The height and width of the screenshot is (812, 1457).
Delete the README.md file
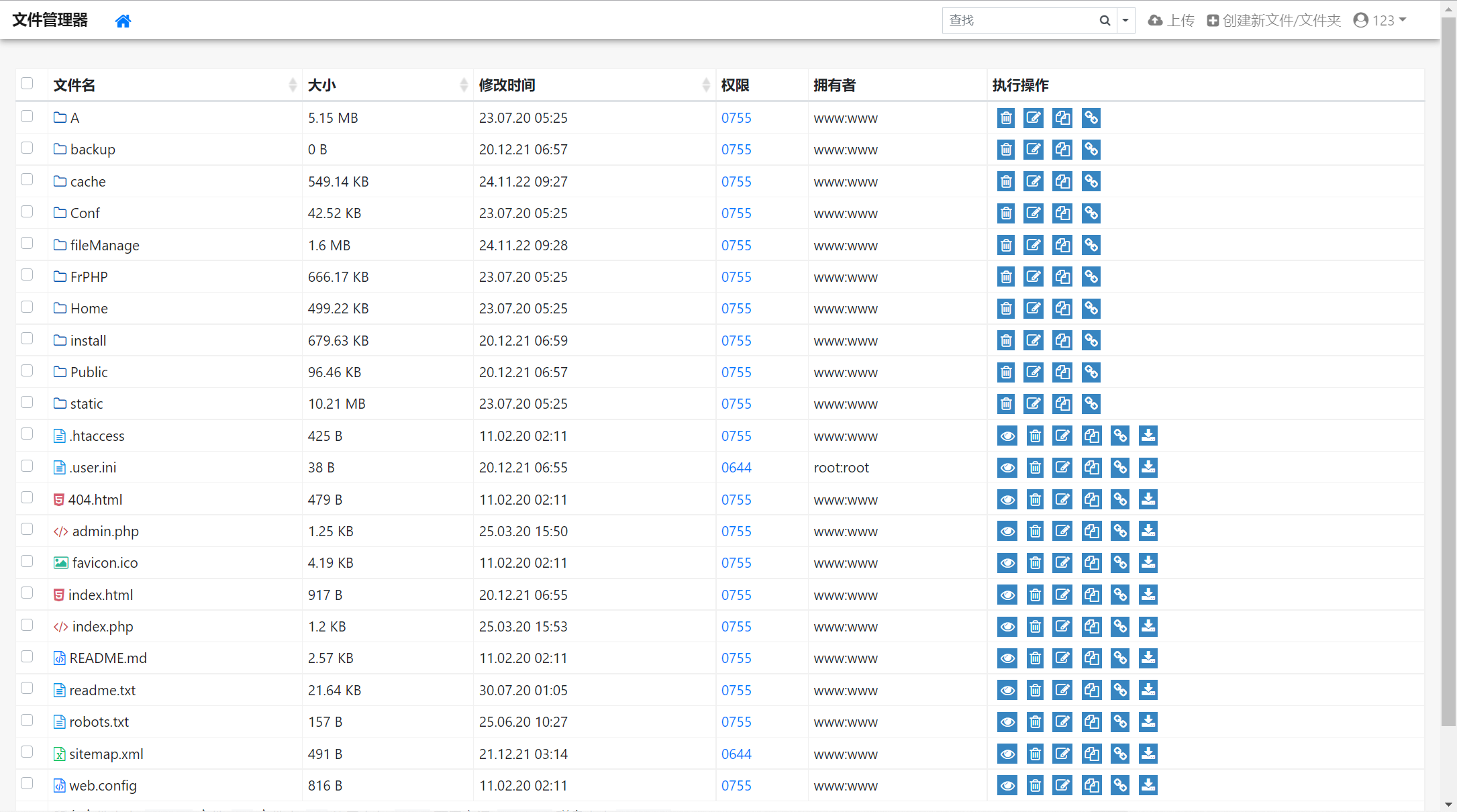1036,658
